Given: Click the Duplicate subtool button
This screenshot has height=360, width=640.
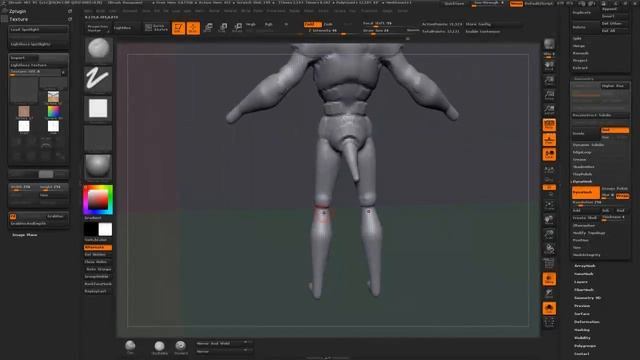Looking at the screenshot, I should [585, 13].
